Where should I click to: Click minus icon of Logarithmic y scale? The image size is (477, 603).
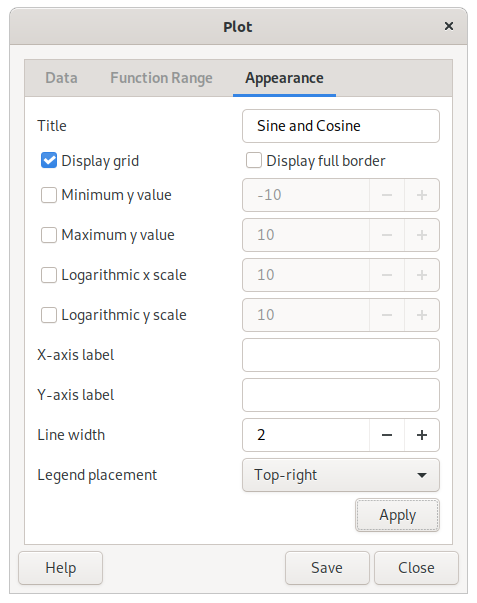tap(387, 315)
